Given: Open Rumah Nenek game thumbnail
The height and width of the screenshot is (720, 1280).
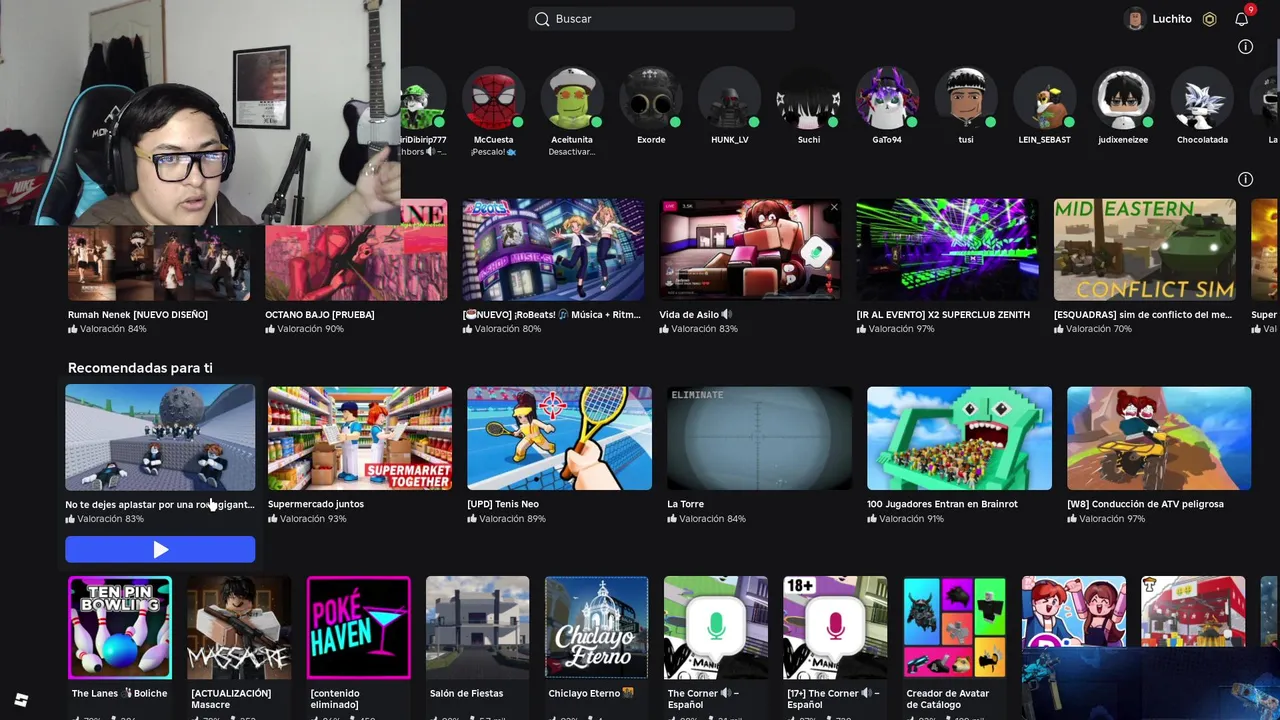Looking at the screenshot, I should click(159, 262).
